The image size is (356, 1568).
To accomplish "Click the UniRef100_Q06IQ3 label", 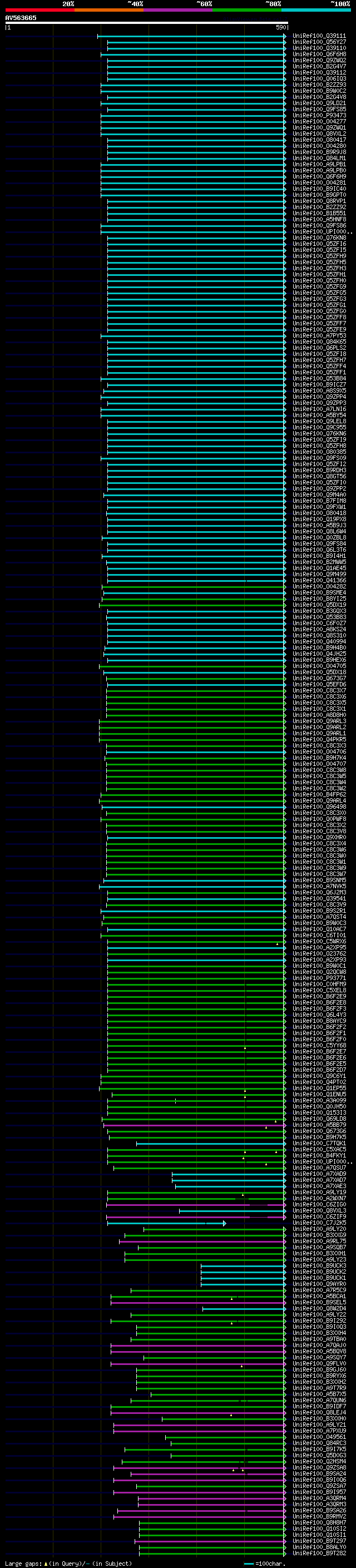I will [x=319, y=78].
